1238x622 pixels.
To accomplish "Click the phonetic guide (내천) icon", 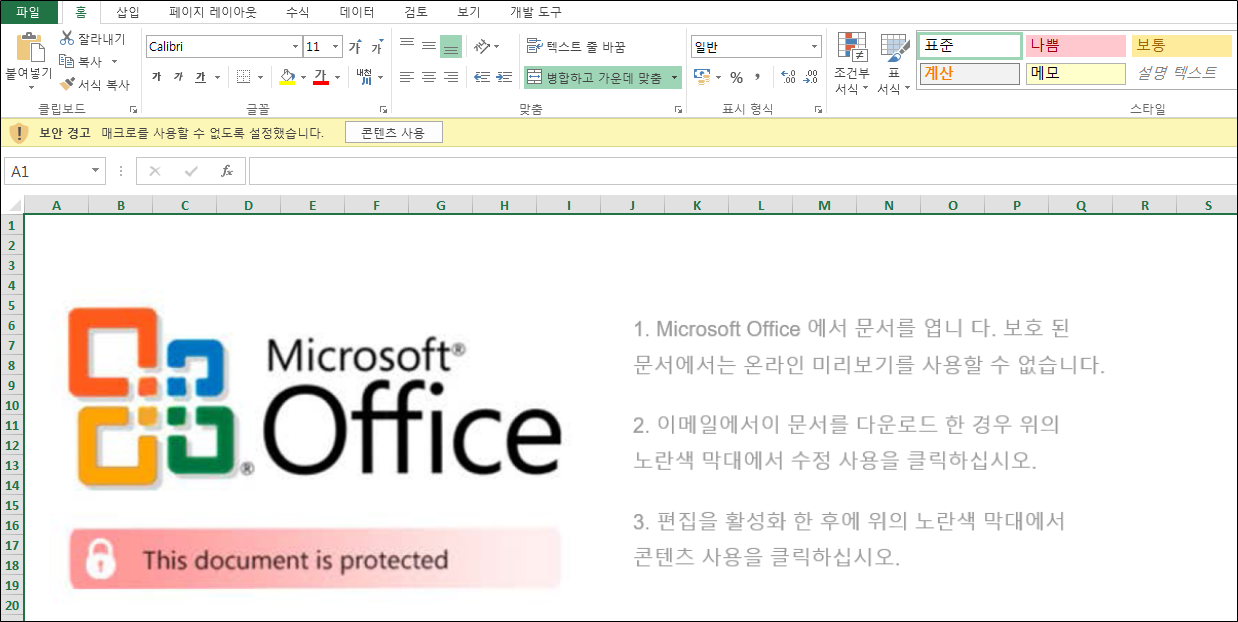I will (x=364, y=77).
